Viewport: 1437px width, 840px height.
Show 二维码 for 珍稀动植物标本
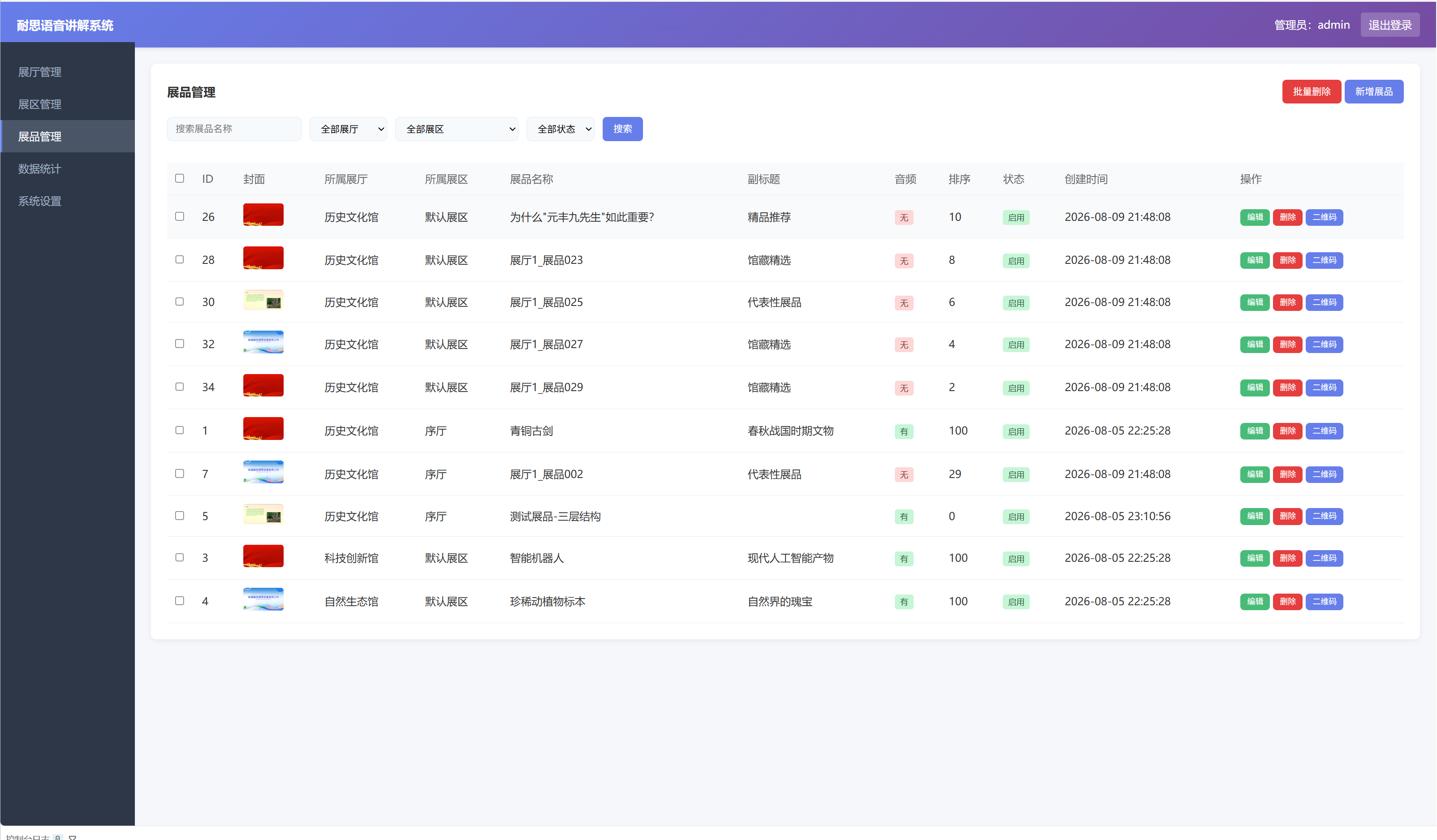click(1324, 602)
